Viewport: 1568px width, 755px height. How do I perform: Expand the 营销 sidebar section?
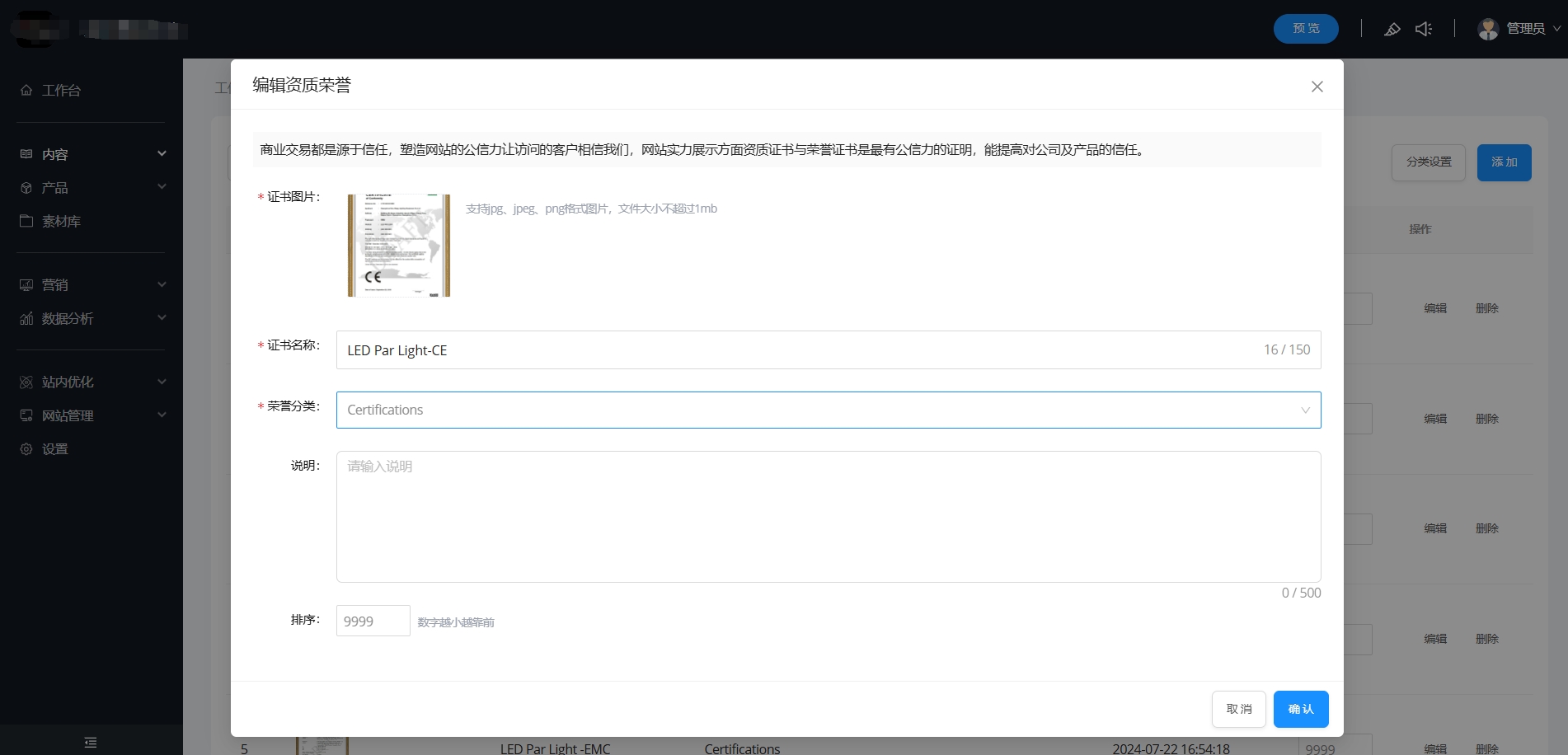point(91,285)
